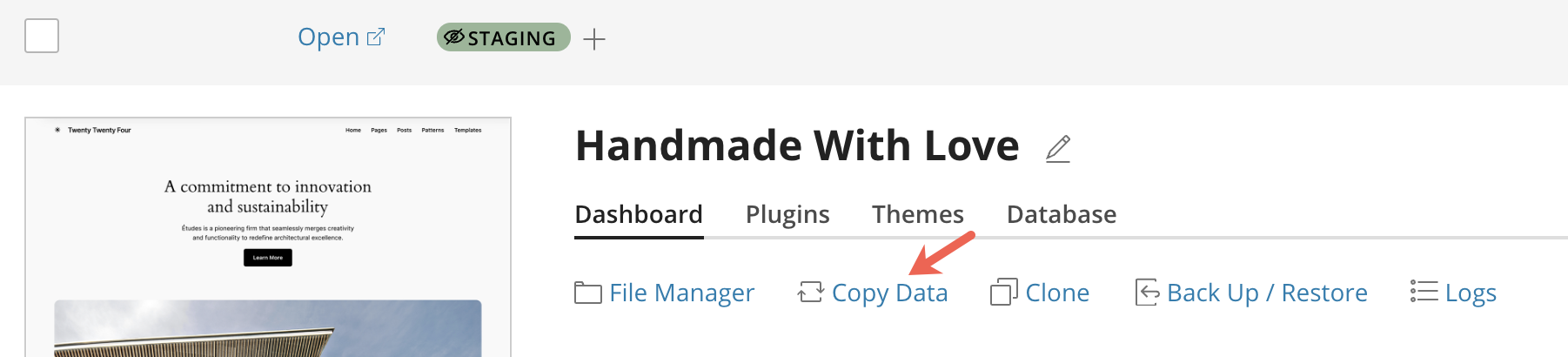This screenshot has width=1568, height=357.
Task: Click the Back Up / Restore icon
Action: 1147,293
